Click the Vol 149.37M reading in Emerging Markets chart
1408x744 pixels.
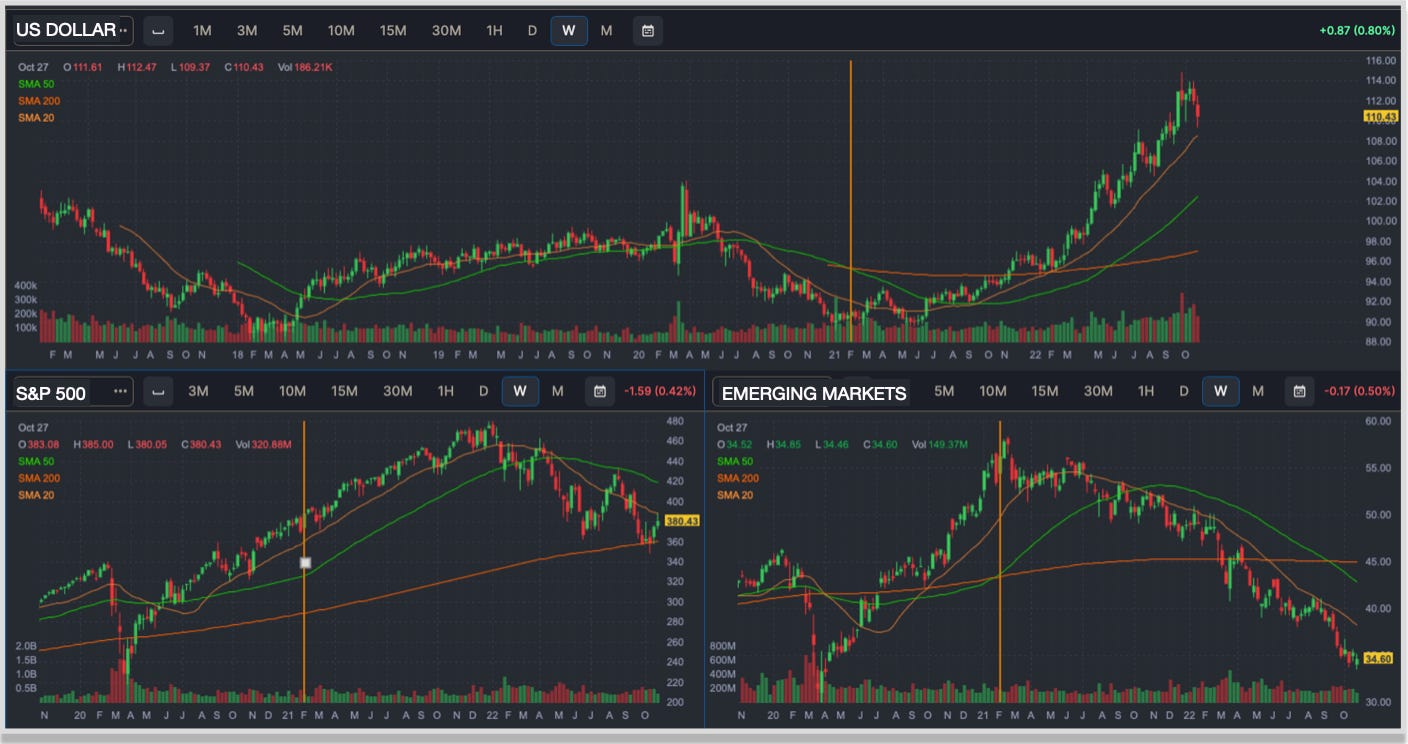click(940, 444)
